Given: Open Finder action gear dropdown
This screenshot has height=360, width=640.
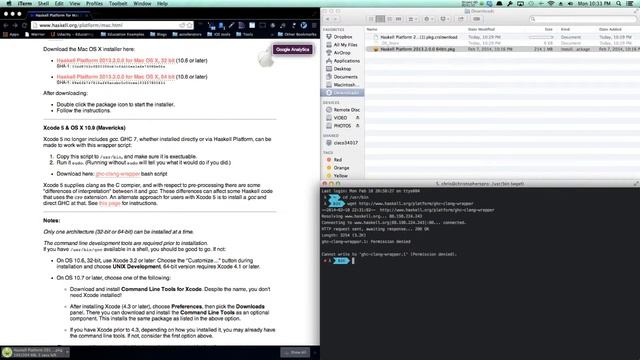Looking at the screenshot, I should click(428, 19).
